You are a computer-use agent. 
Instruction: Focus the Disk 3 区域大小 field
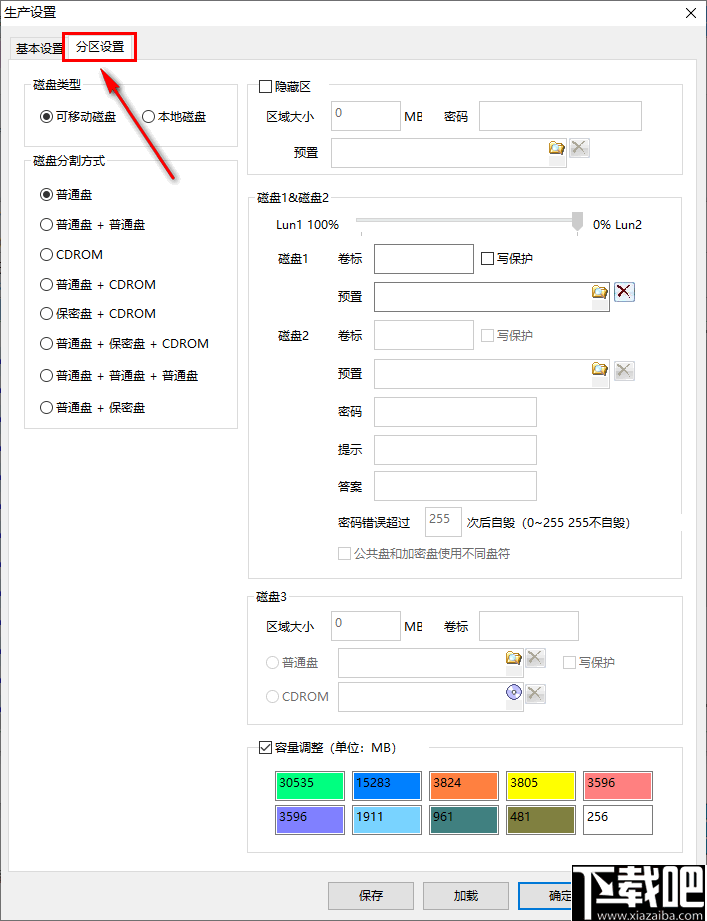[366, 626]
